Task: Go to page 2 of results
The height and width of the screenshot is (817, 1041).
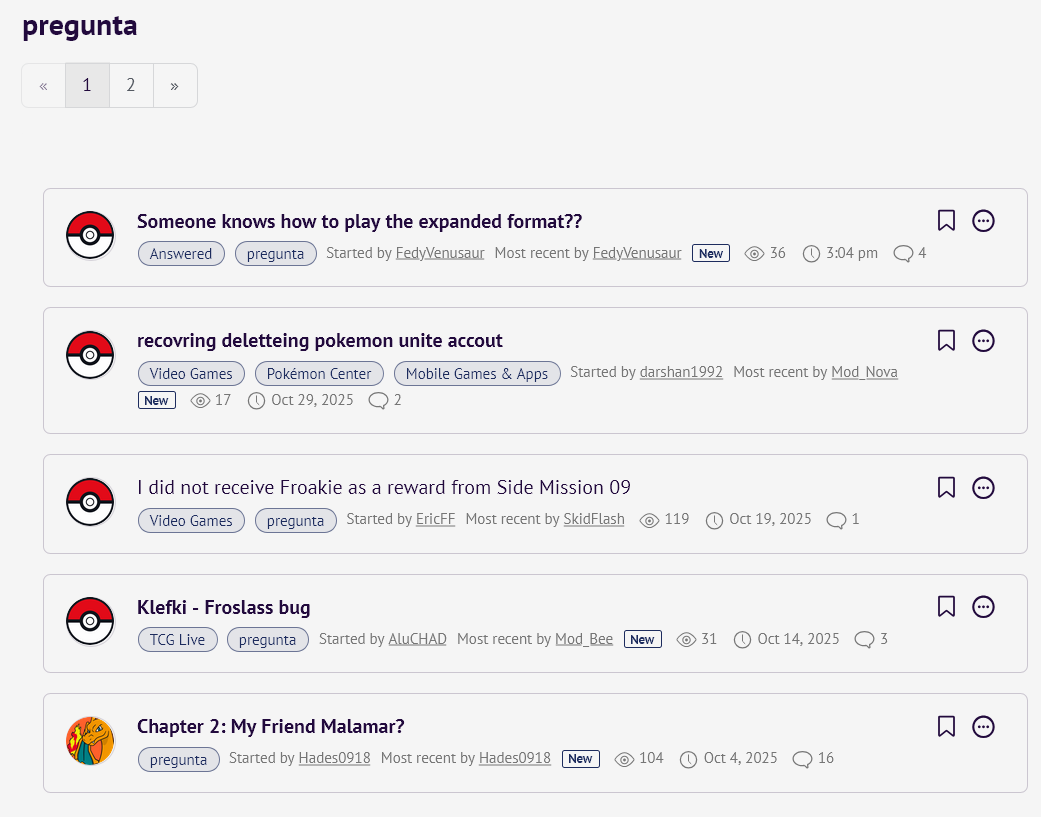Action: 131,86
